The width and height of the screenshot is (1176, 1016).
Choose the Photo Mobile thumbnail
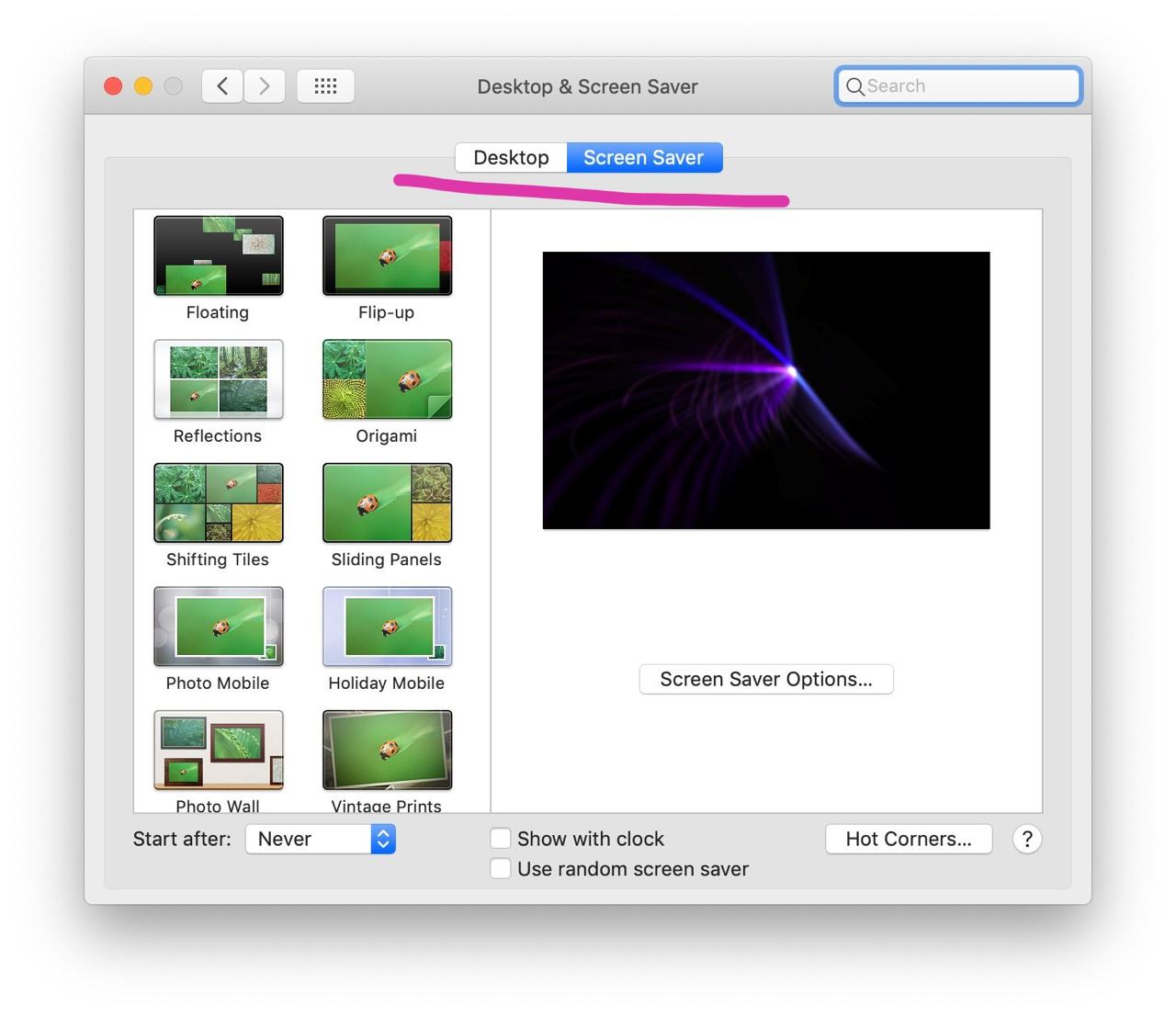point(219,627)
